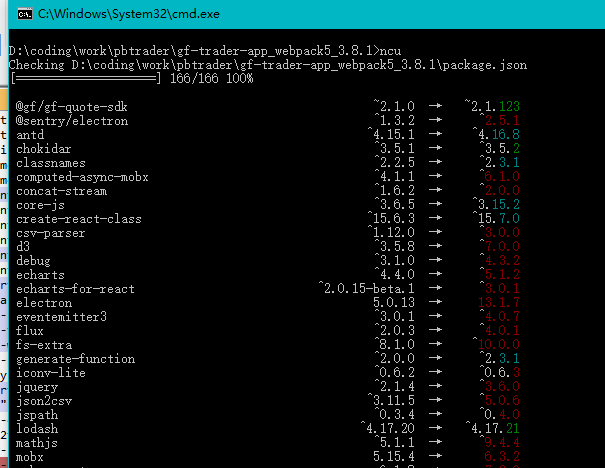Click the jspath package name
This screenshot has width=605, height=468.
37,415
